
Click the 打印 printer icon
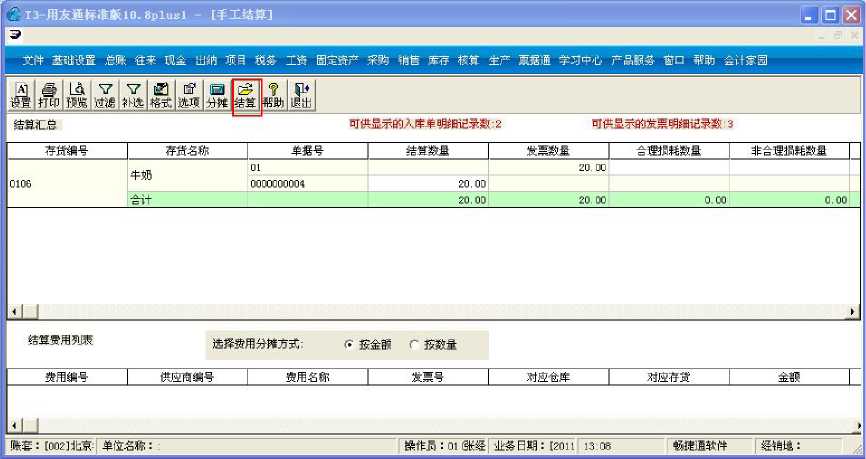pyautogui.click(x=49, y=96)
